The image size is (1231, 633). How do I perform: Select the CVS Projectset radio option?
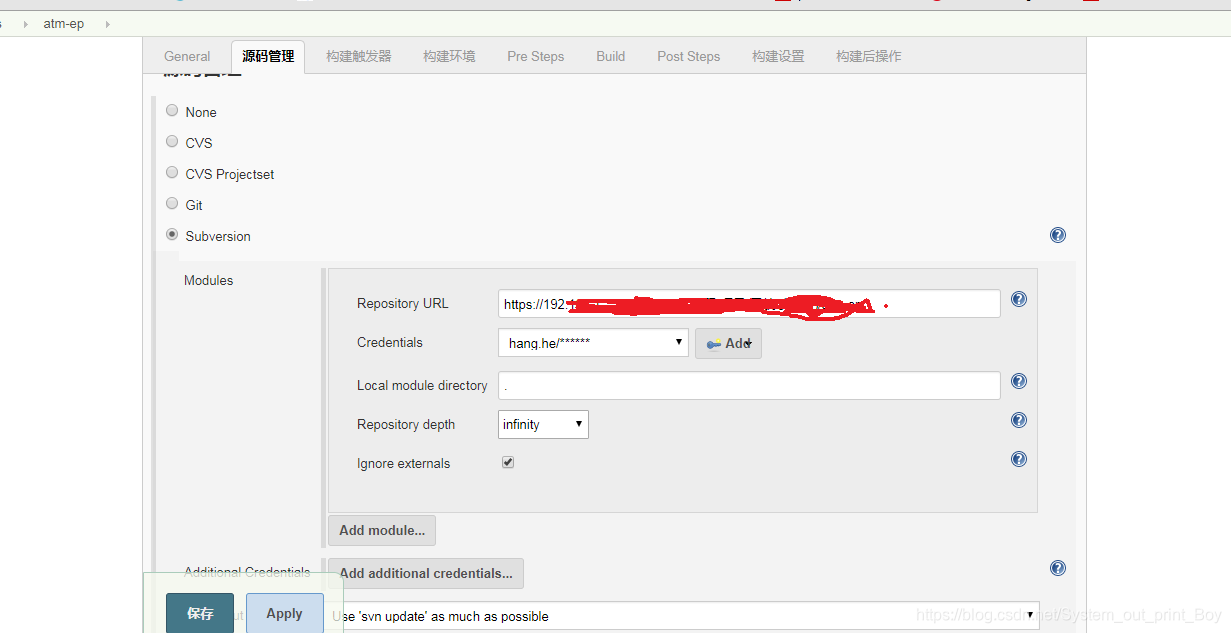tap(172, 173)
